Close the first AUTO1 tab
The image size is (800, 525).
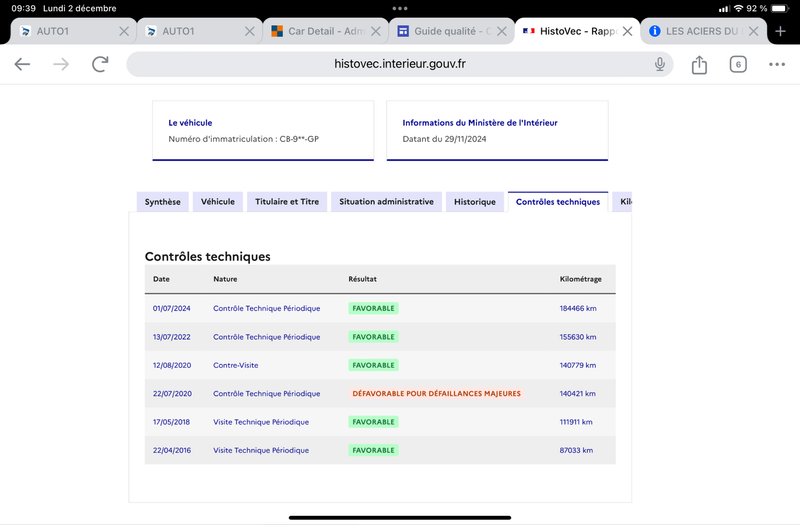[123, 31]
